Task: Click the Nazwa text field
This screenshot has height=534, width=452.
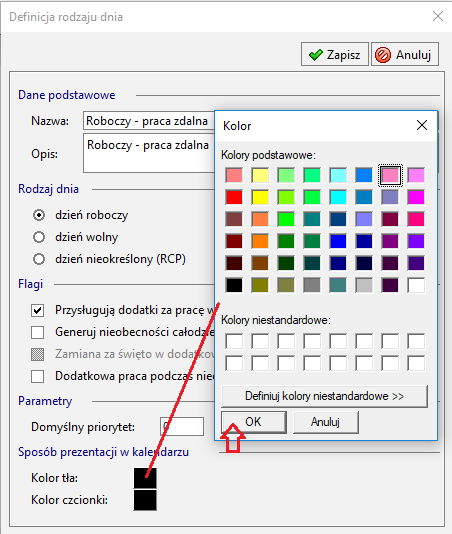Action: pyautogui.click(x=149, y=121)
